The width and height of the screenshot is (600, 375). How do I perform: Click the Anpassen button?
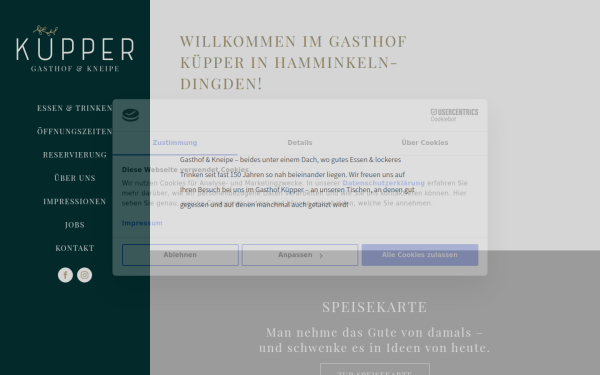pos(300,255)
